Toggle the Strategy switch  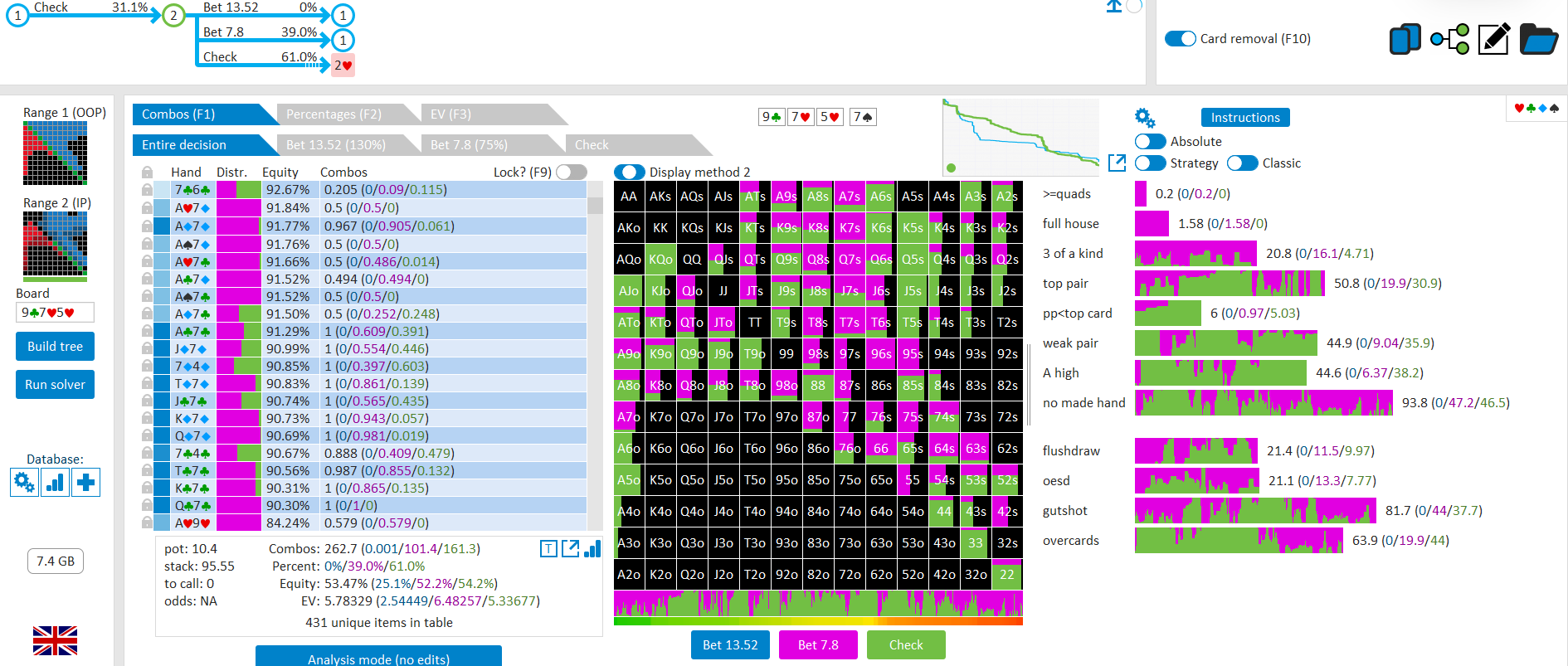pyautogui.click(x=1150, y=163)
